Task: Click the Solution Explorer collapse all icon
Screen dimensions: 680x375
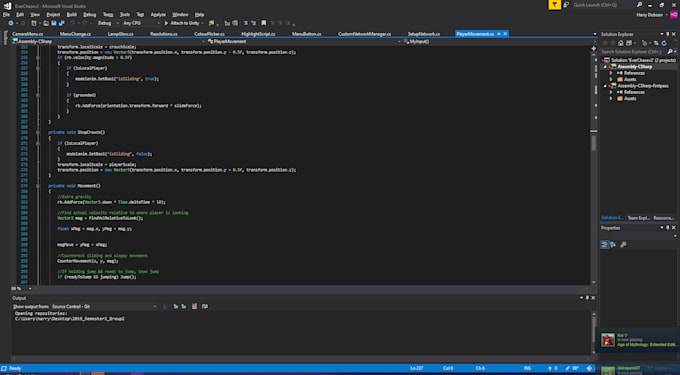Action: click(x=656, y=43)
